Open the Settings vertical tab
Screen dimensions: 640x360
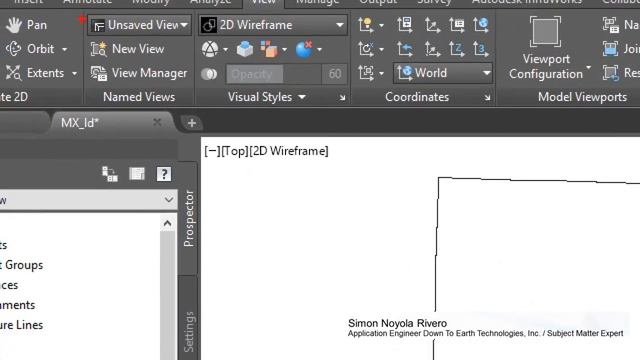click(188, 331)
